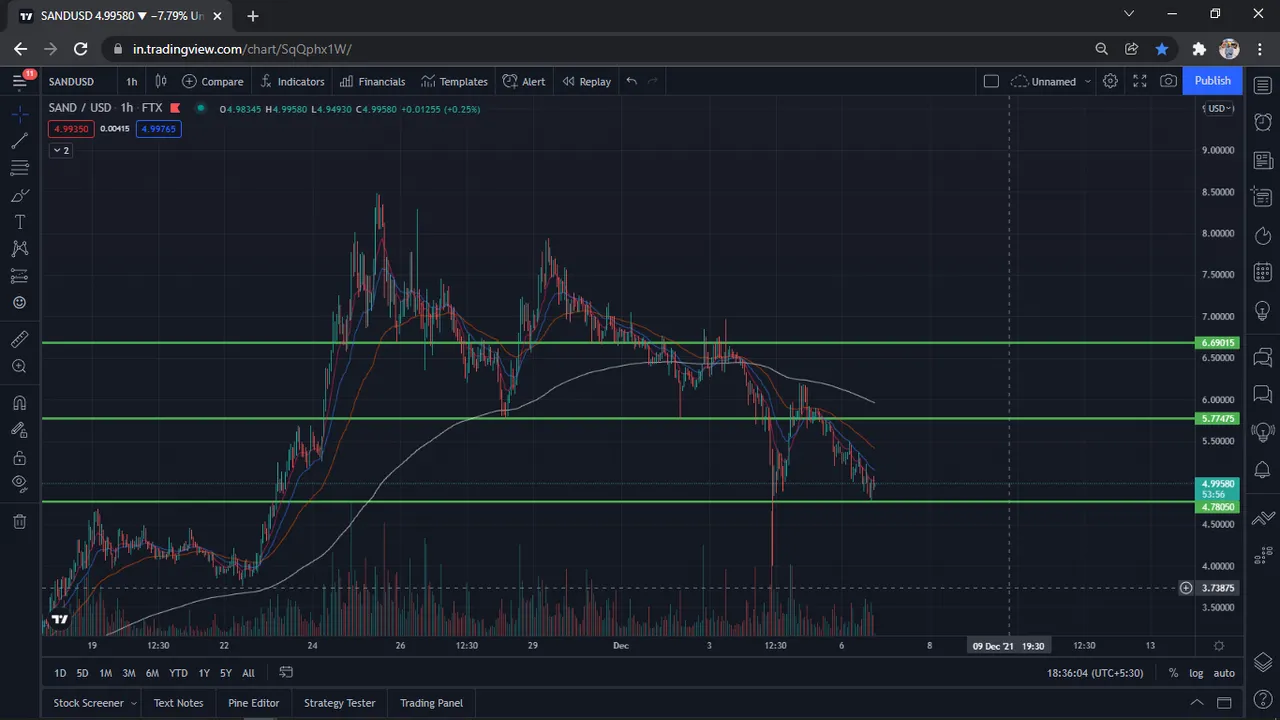Set range to 1D
Screen dimensions: 1280x720
coord(60,673)
